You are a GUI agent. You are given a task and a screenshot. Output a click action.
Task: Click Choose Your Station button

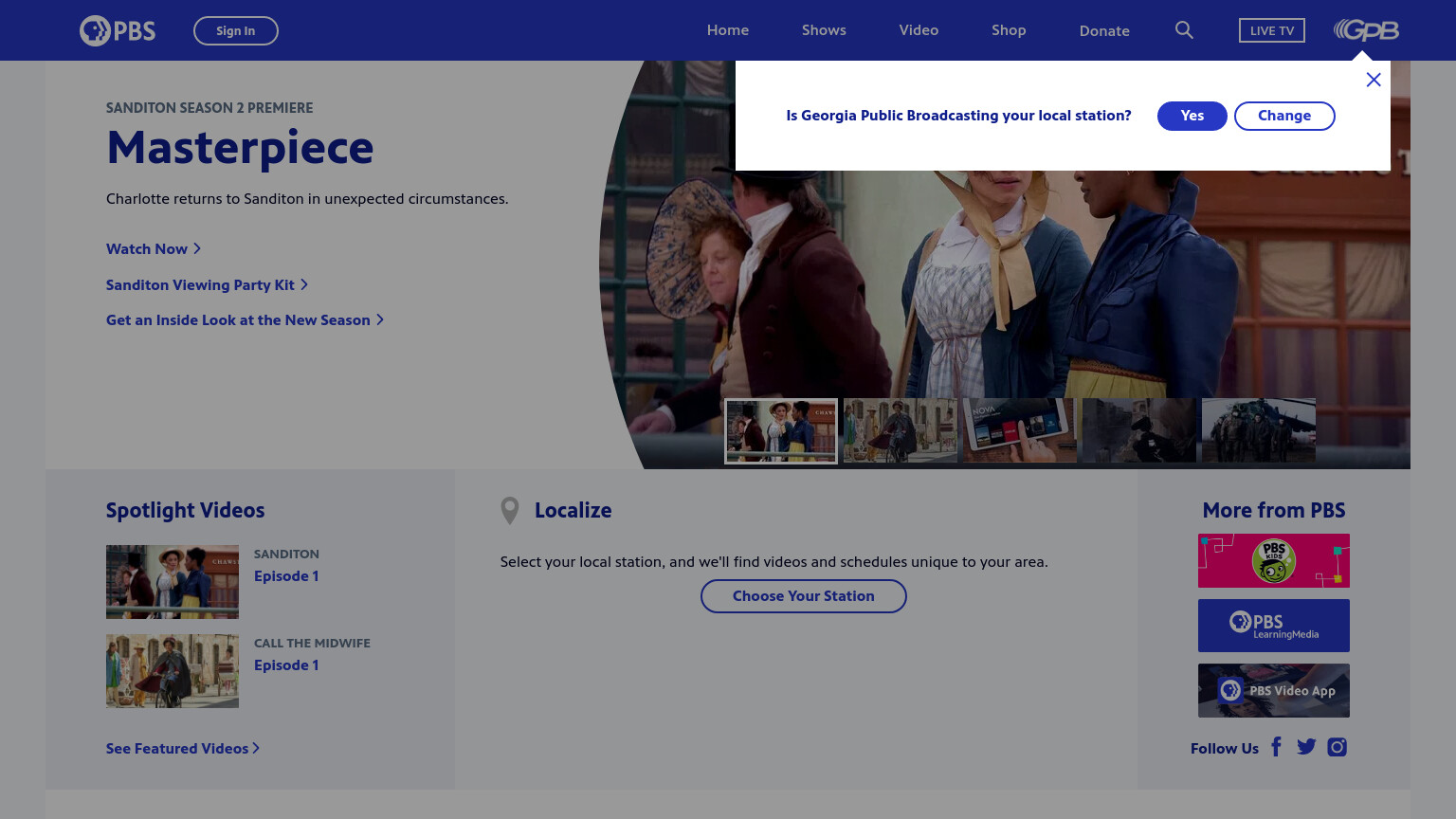point(804,596)
